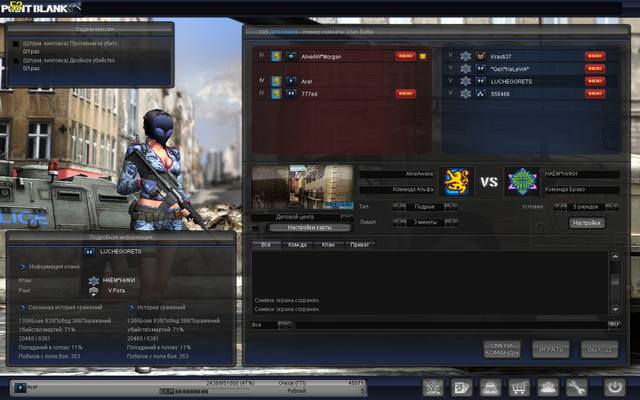Click the left arrow of the Тип selector
The width and height of the screenshot is (640, 400).
coord(399,207)
